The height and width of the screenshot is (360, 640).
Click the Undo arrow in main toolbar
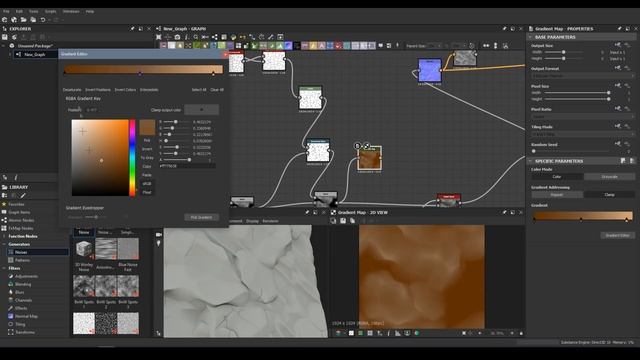pyautogui.click(x=43, y=20)
